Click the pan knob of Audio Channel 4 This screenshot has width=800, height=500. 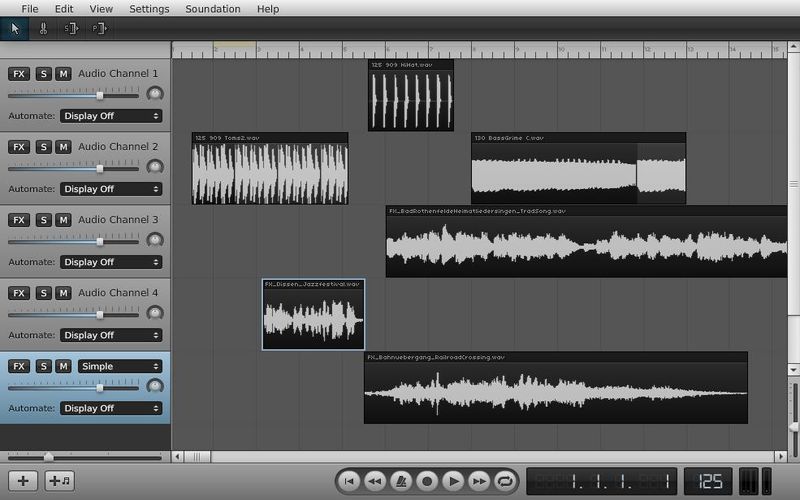click(155, 312)
